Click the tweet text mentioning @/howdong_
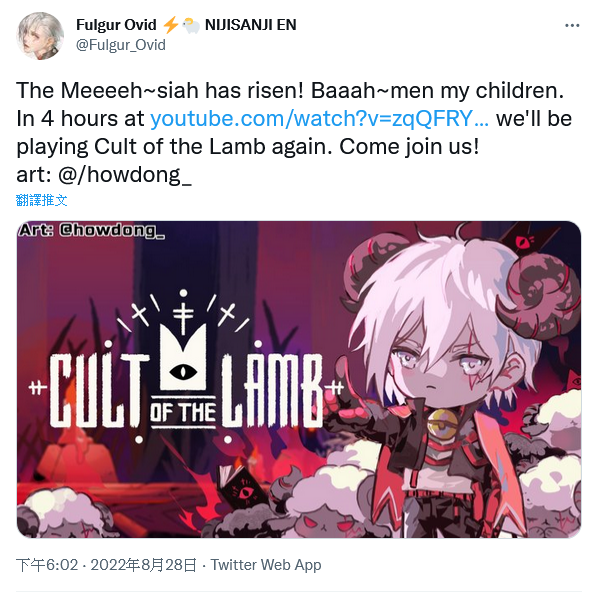The width and height of the screenshot is (598, 592). click(104, 175)
